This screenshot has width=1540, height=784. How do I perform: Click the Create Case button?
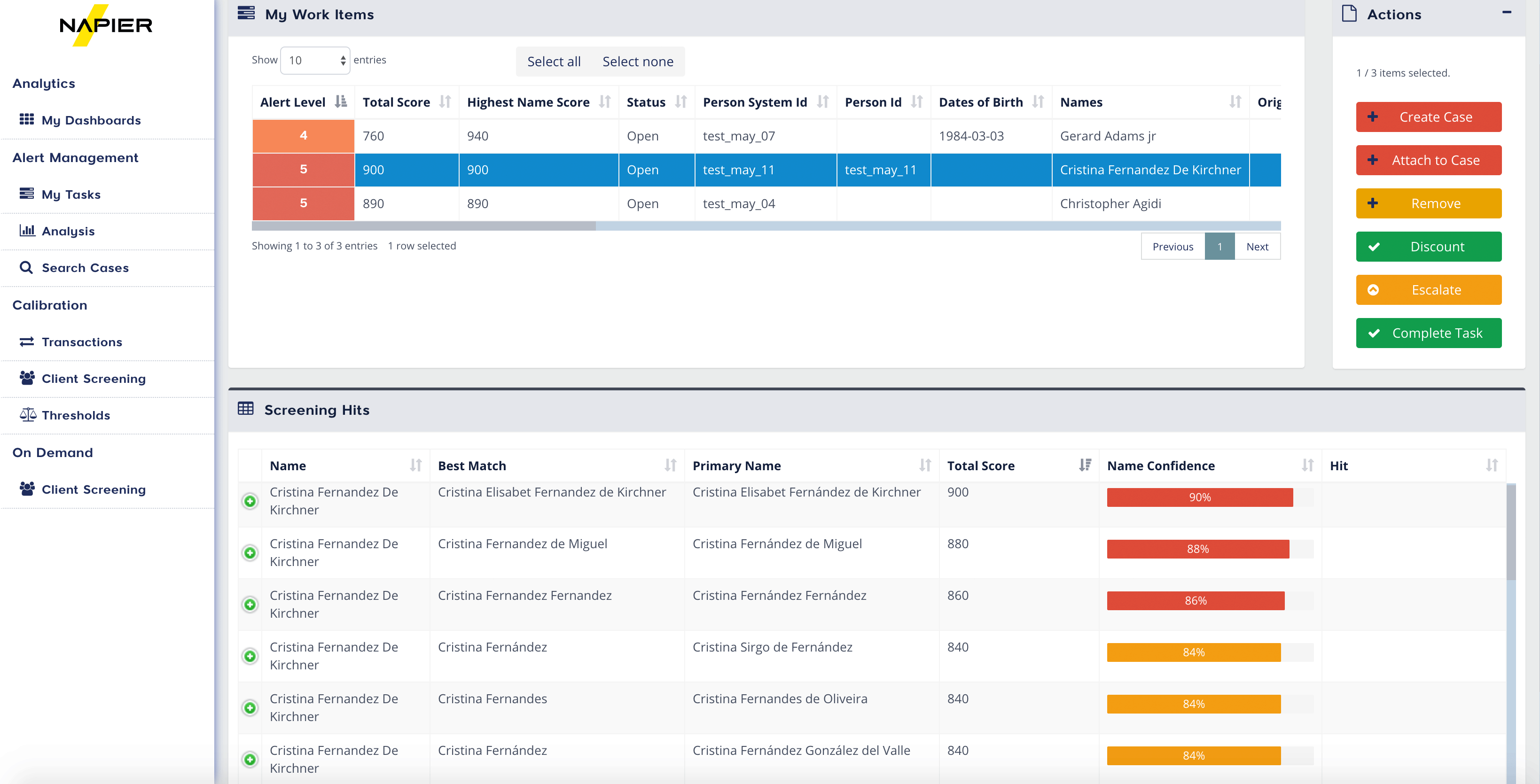[1428, 117]
